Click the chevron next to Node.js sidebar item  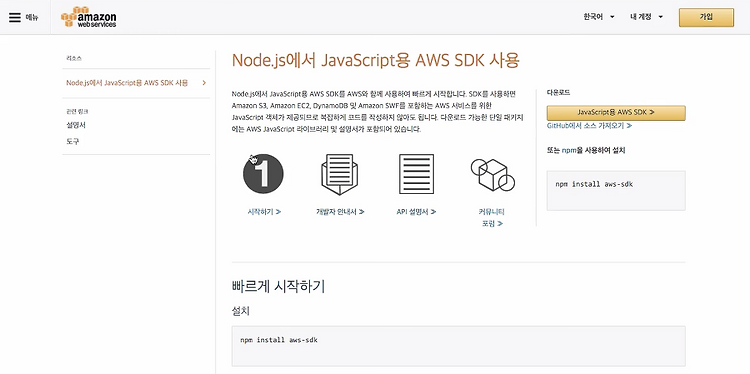204,83
